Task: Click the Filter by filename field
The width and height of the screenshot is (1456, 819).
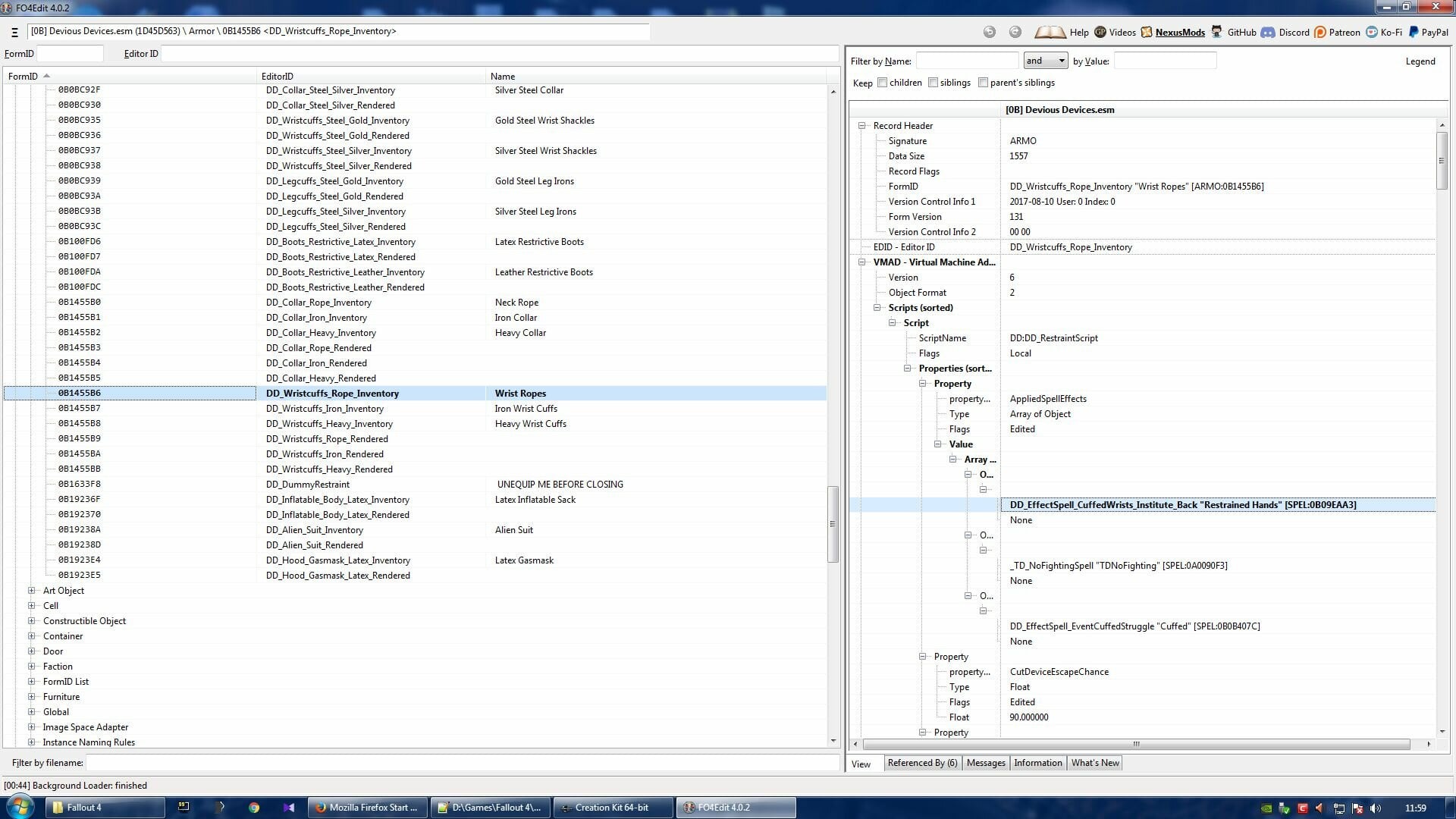Action: point(463,763)
